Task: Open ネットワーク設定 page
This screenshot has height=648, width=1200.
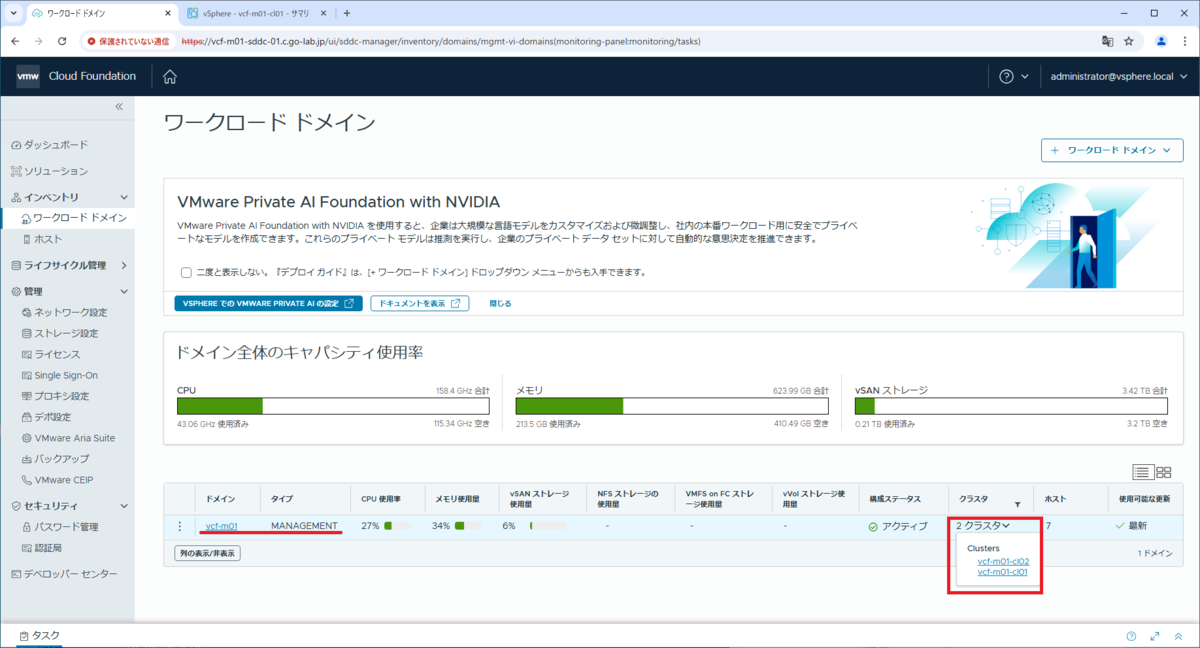Action: (64, 312)
